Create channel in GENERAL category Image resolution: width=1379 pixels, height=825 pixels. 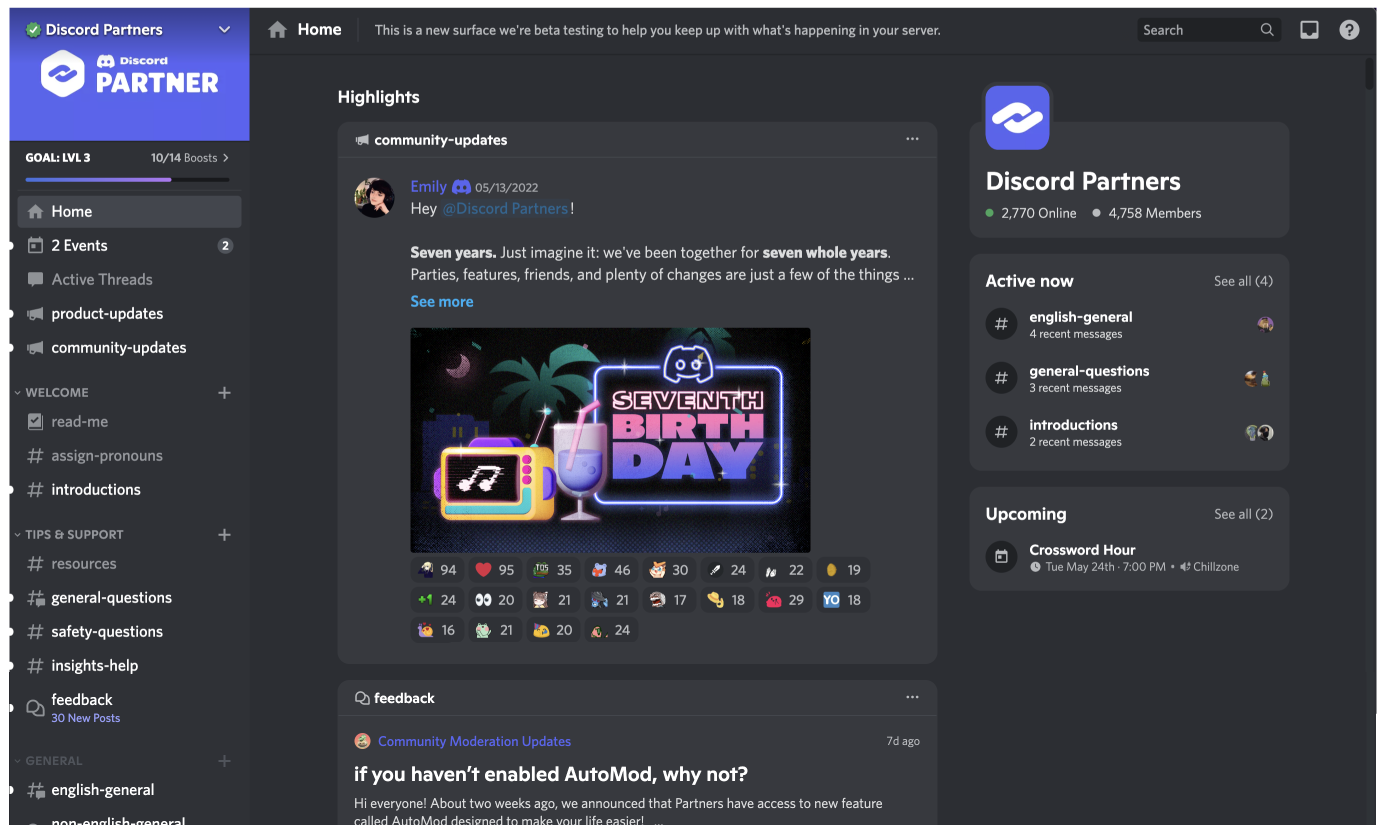pyautogui.click(x=224, y=761)
